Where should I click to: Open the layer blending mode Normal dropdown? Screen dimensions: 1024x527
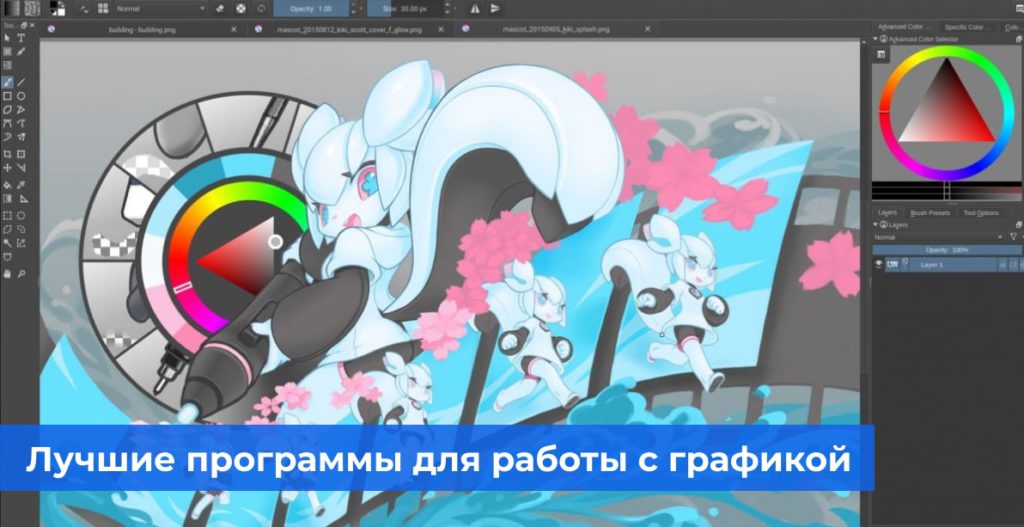(x=938, y=237)
